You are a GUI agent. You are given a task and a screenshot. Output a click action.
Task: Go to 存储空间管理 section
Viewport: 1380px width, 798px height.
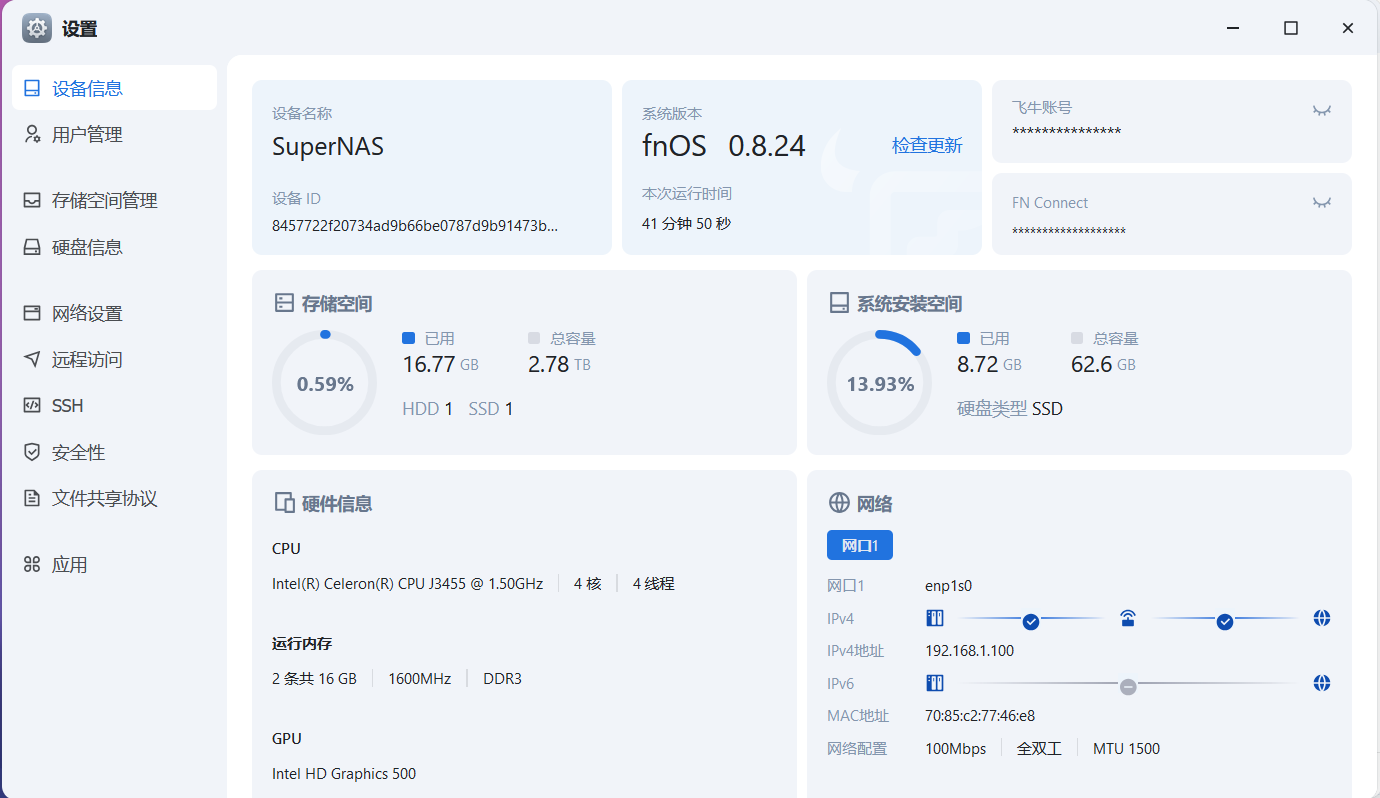coord(114,200)
